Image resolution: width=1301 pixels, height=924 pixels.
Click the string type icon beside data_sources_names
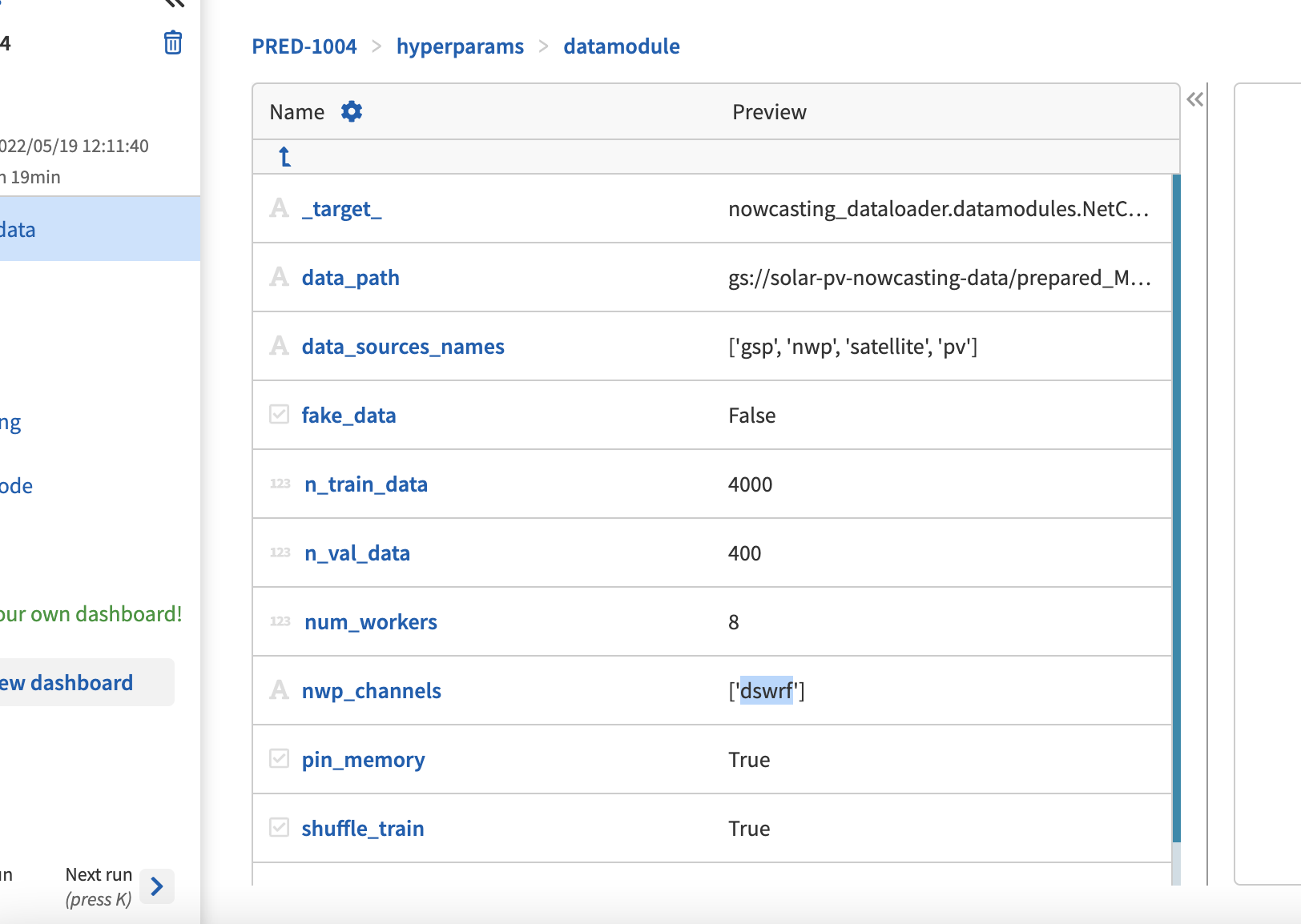point(278,345)
